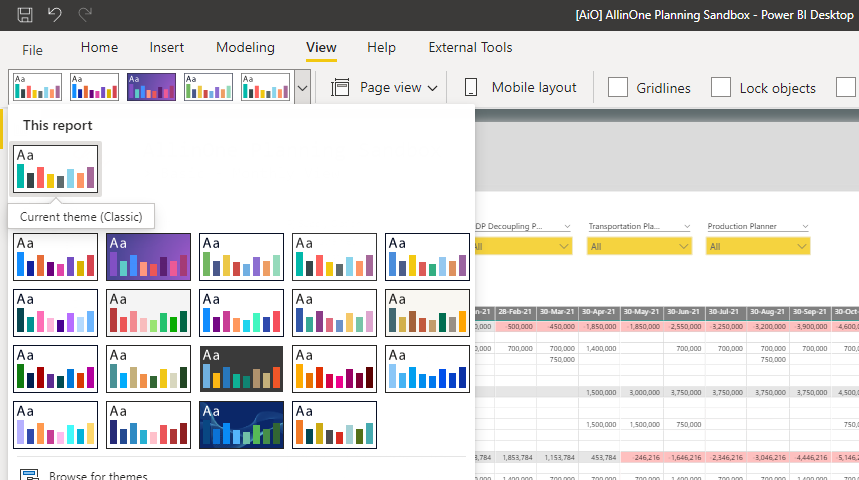Apply the light gray background theme with red bars
The width and height of the screenshot is (859, 480).
(x=148, y=313)
